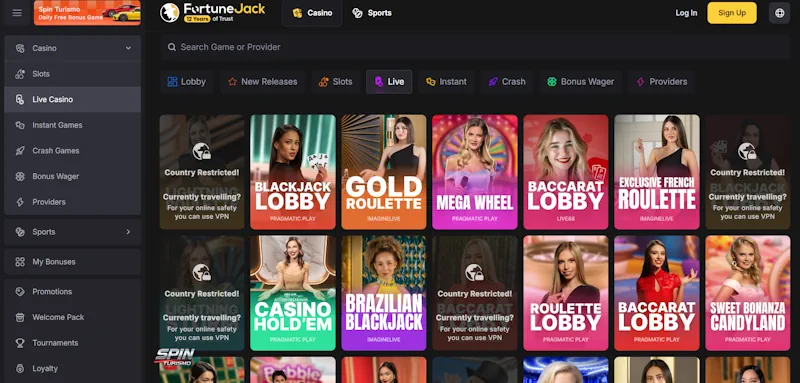Image resolution: width=800 pixels, height=383 pixels.
Task: Click the FortuneJack logo
Action: pos(212,13)
